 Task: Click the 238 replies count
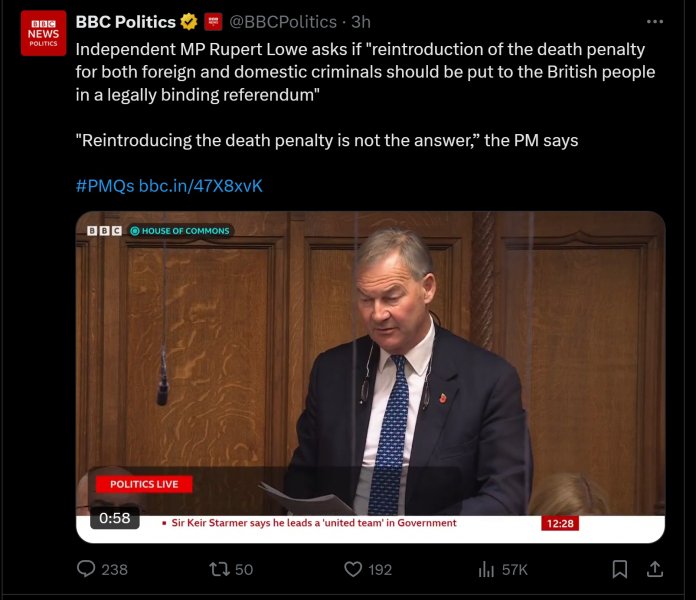pyautogui.click(x=114, y=569)
